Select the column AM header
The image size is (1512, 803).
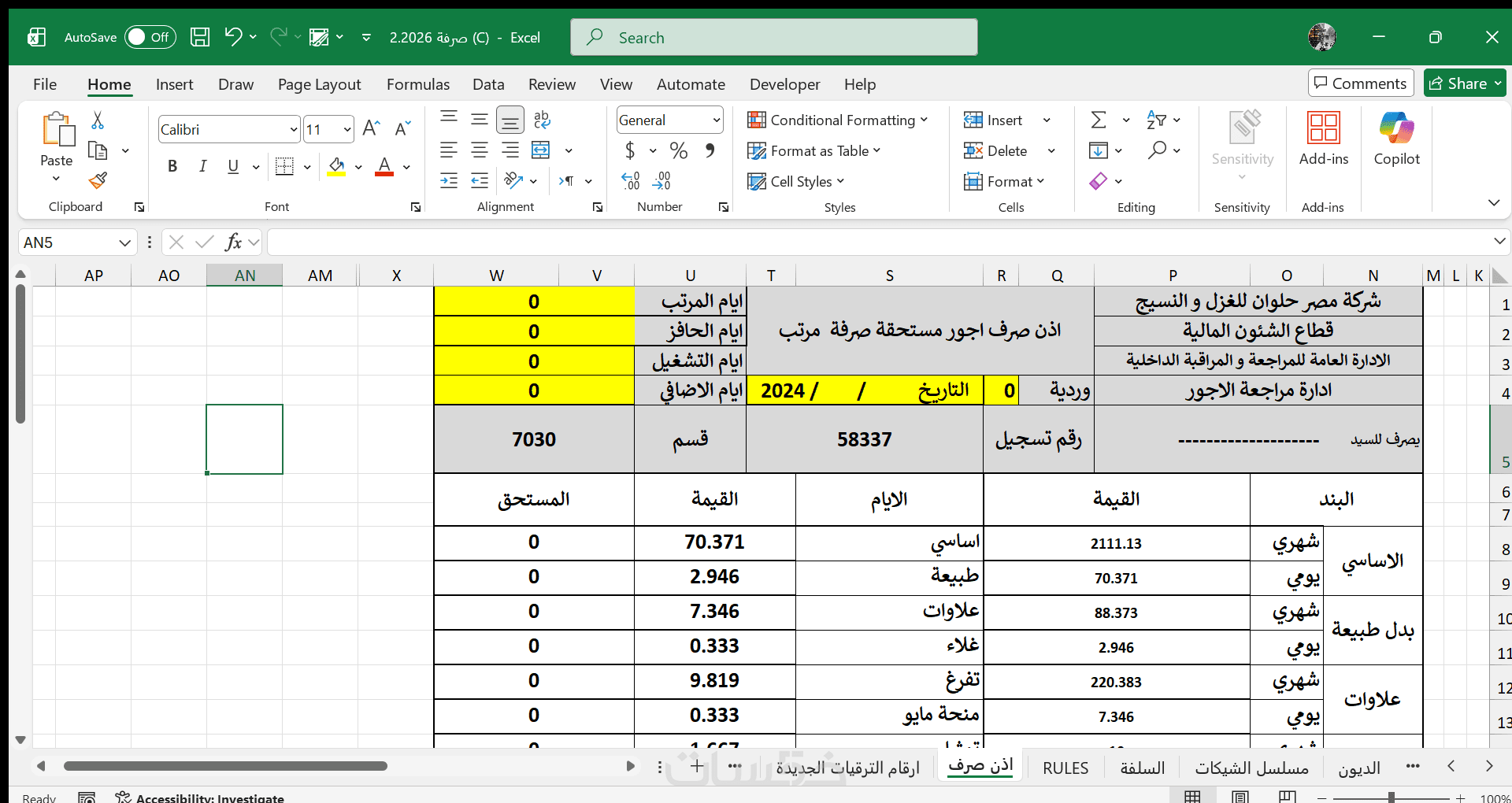320,276
